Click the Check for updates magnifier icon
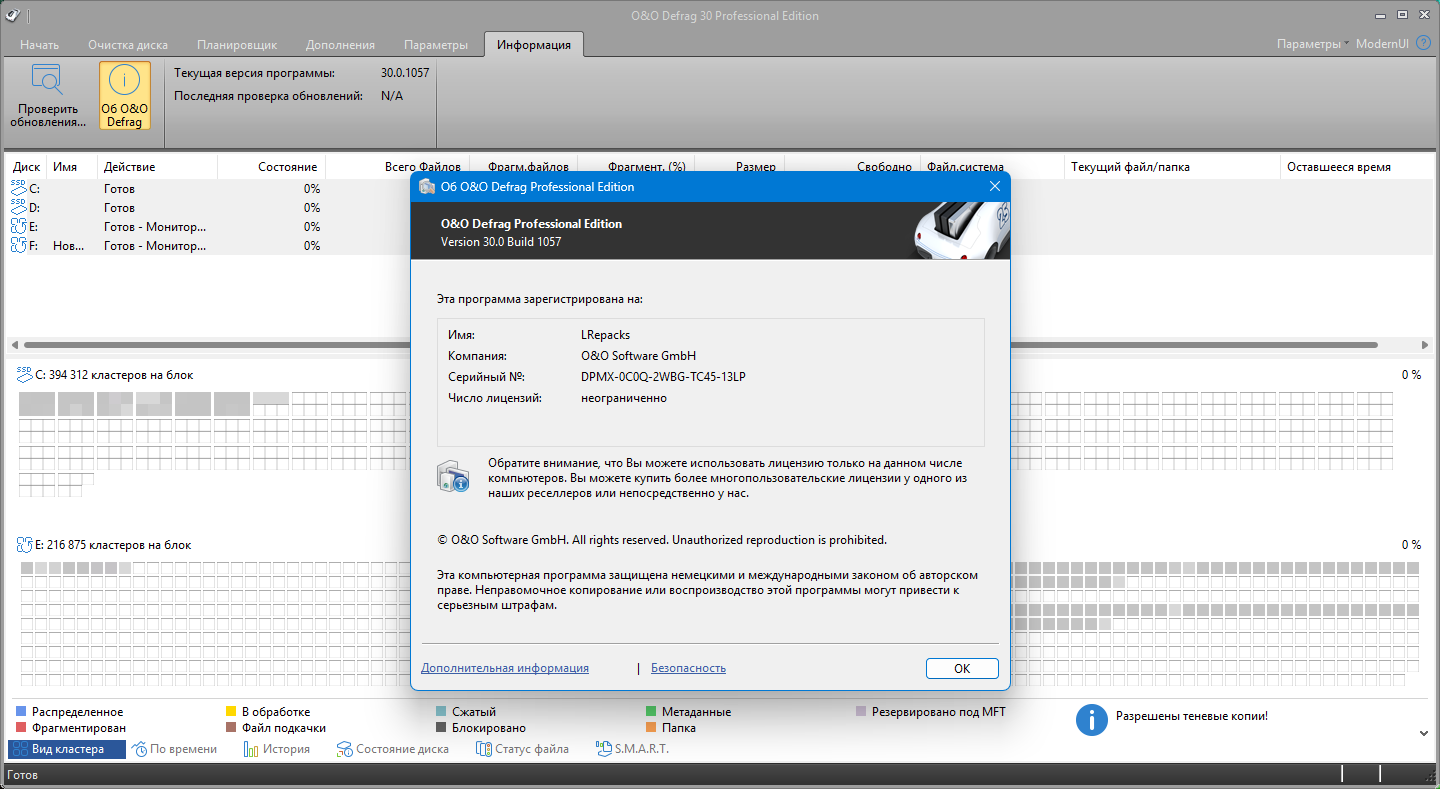1440x789 pixels. click(x=47, y=81)
